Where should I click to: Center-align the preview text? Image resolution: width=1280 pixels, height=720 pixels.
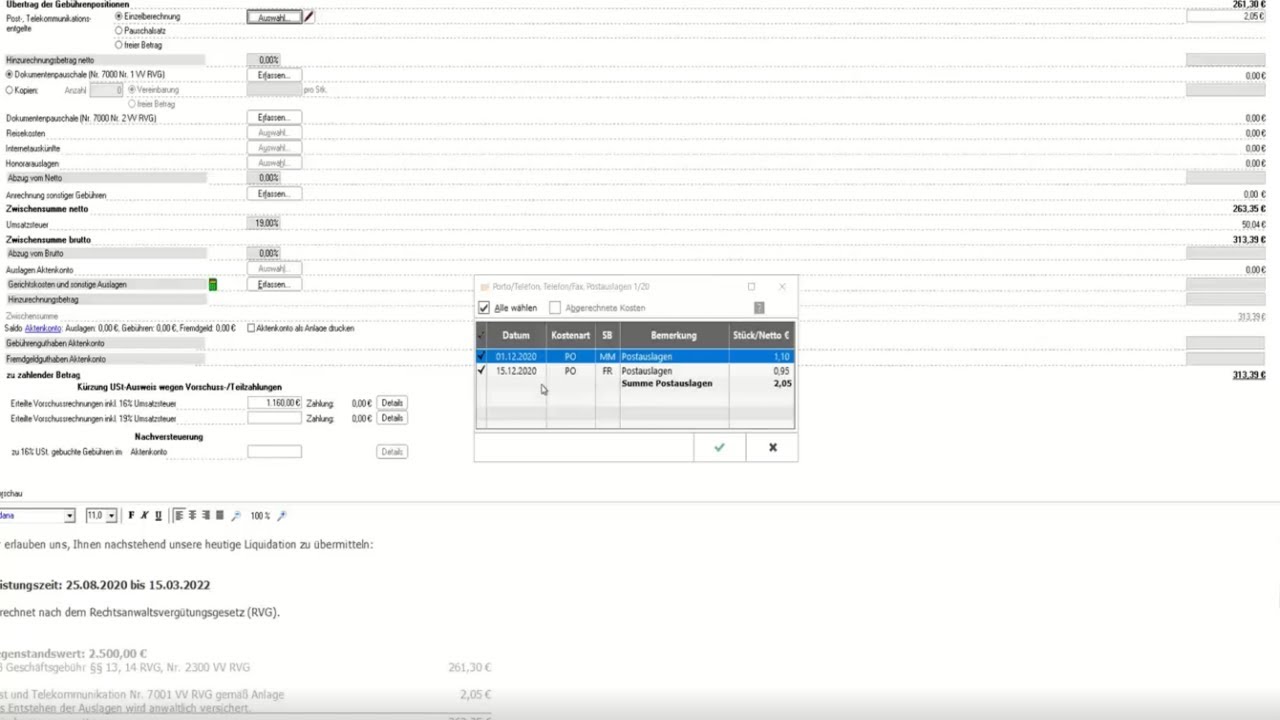point(193,516)
